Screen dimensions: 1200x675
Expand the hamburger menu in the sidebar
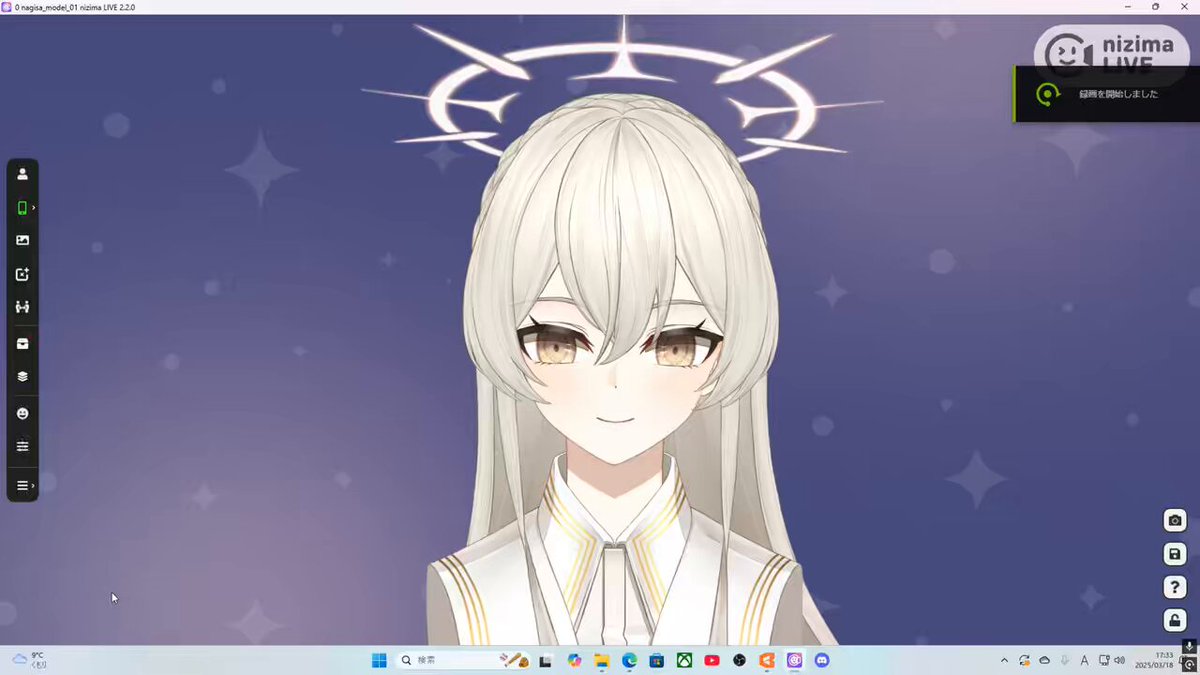tap(22, 485)
